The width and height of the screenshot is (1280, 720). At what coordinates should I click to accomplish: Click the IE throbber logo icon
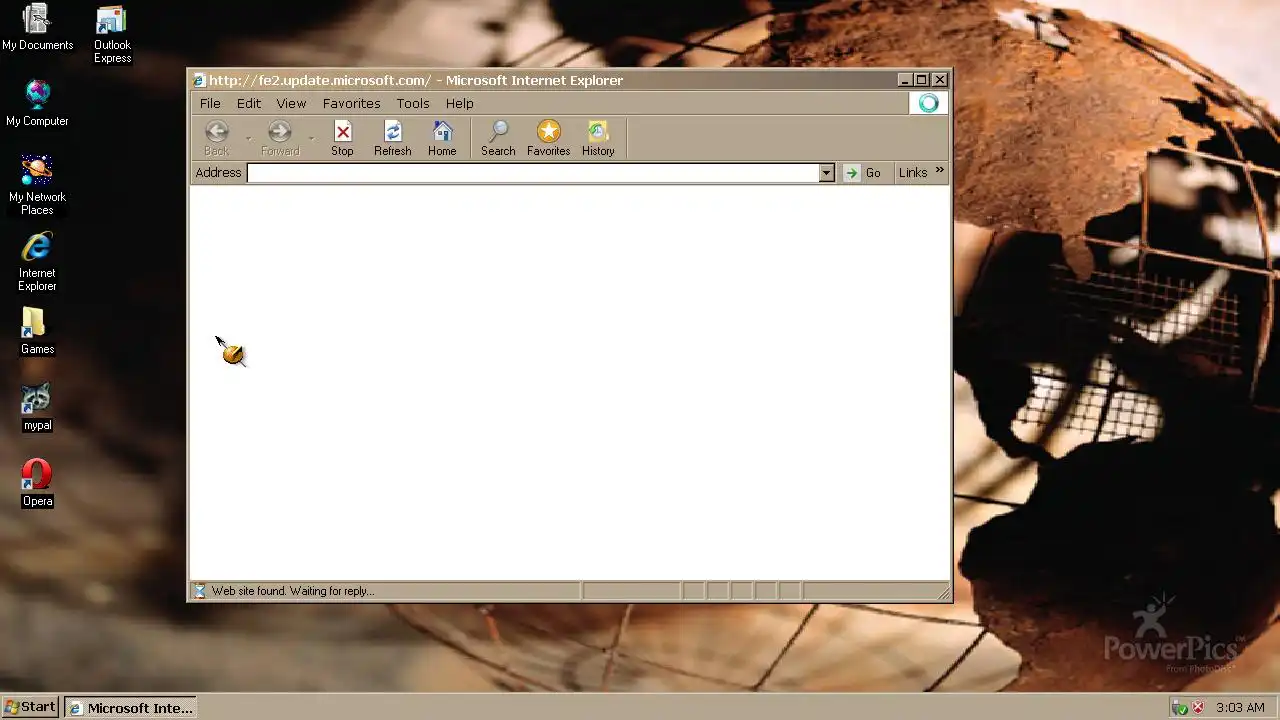pyautogui.click(x=929, y=103)
